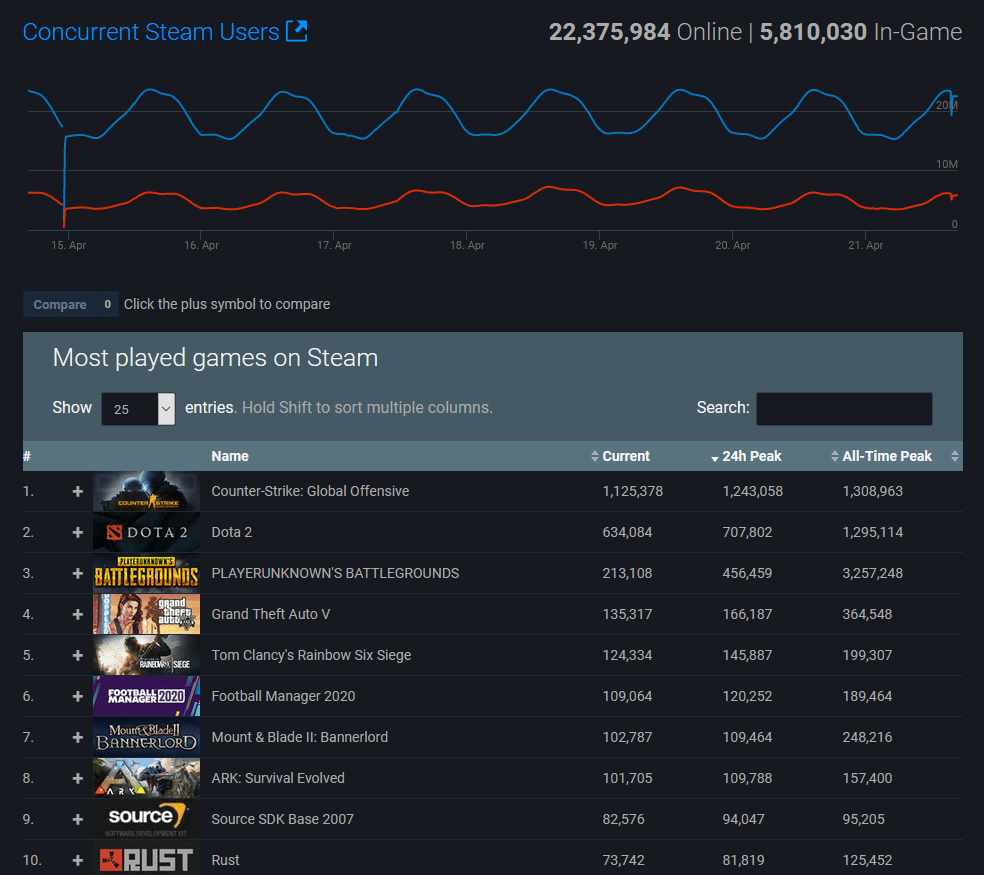Image resolution: width=984 pixels, height=875 pixels.
Task: Sort table by 24h Peak column
Action: [x=751, y=456]
